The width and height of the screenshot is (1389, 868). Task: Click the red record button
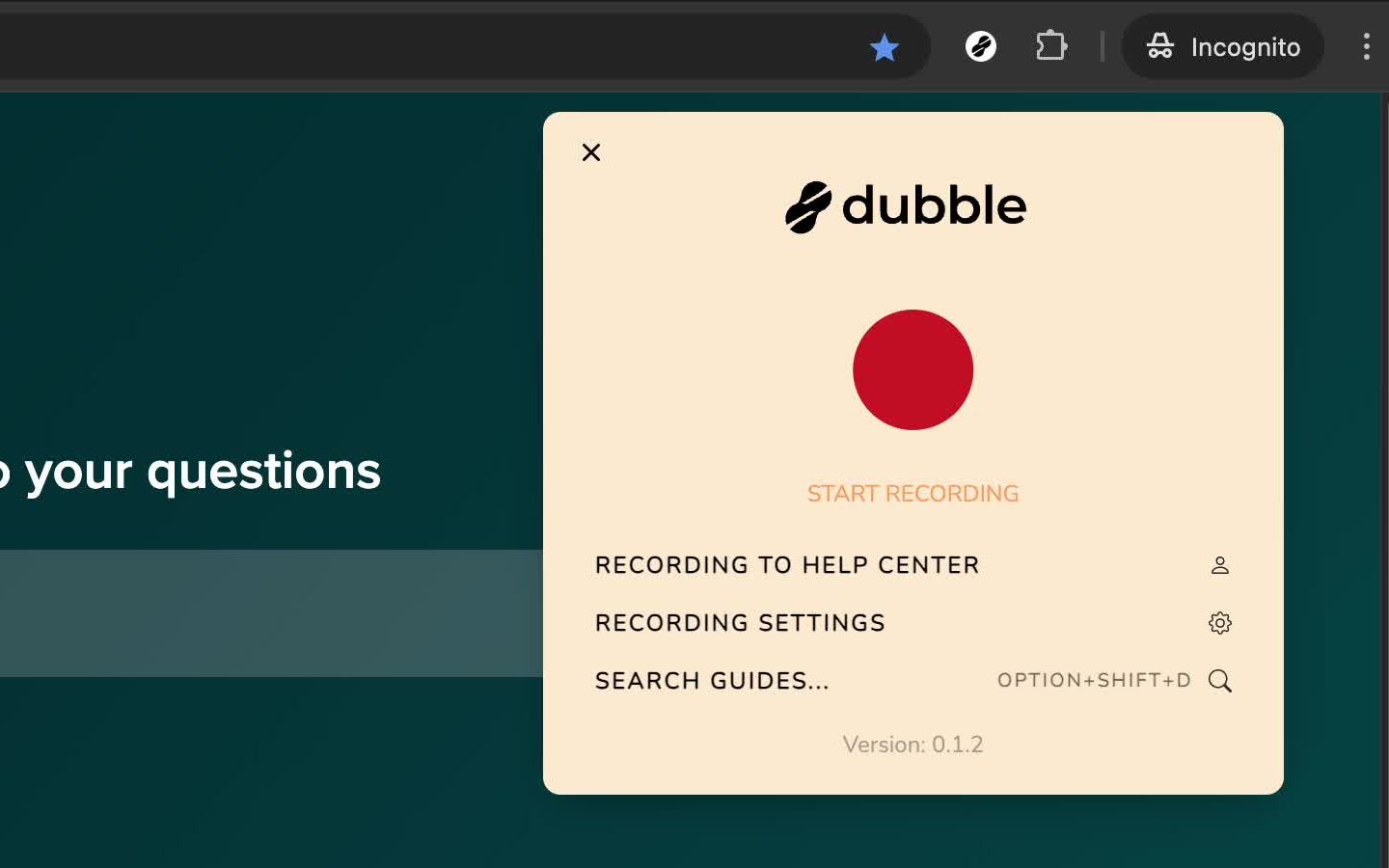tap(912, 369)
